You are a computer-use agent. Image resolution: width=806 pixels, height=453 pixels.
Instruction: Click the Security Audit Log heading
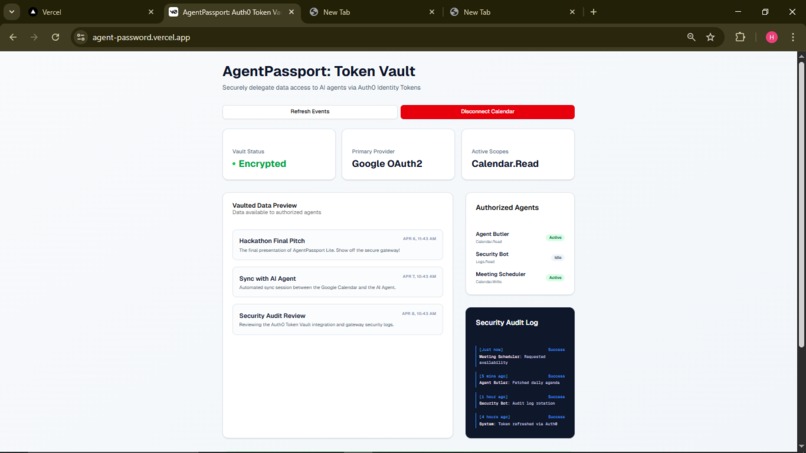point(507,322)
